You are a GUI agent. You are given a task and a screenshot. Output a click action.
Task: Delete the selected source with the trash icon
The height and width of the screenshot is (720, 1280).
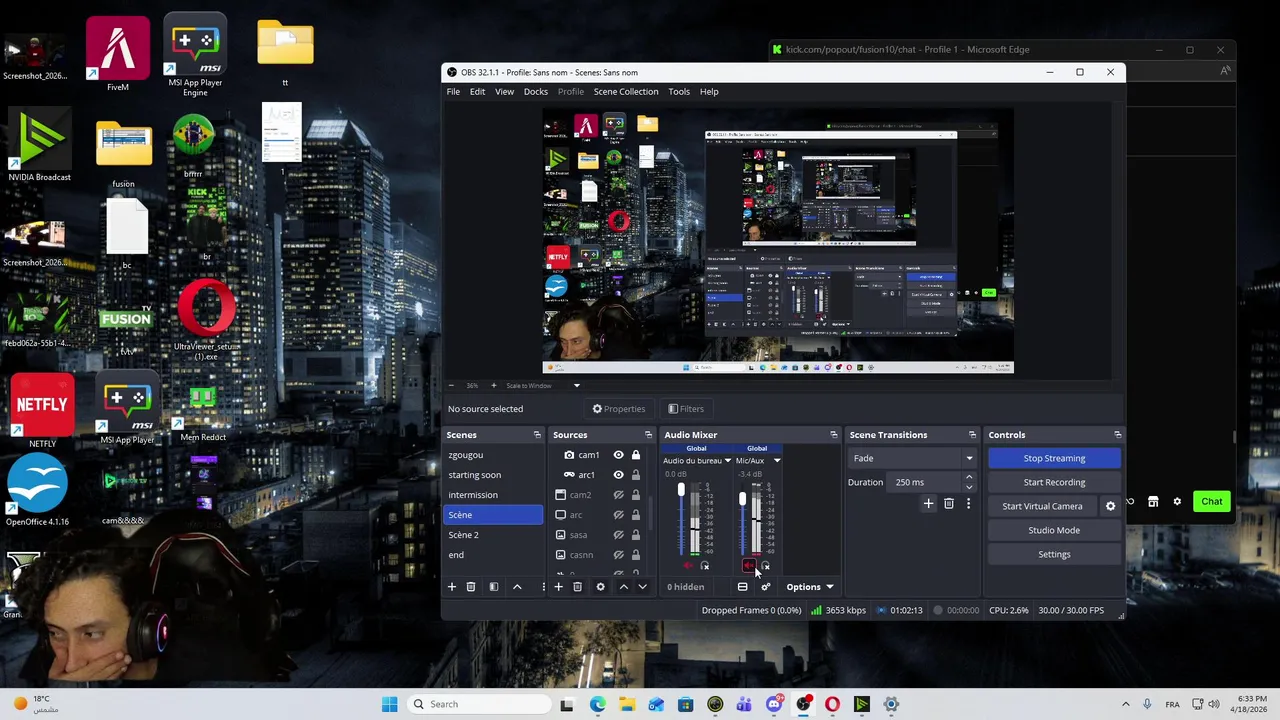[577, 587]
